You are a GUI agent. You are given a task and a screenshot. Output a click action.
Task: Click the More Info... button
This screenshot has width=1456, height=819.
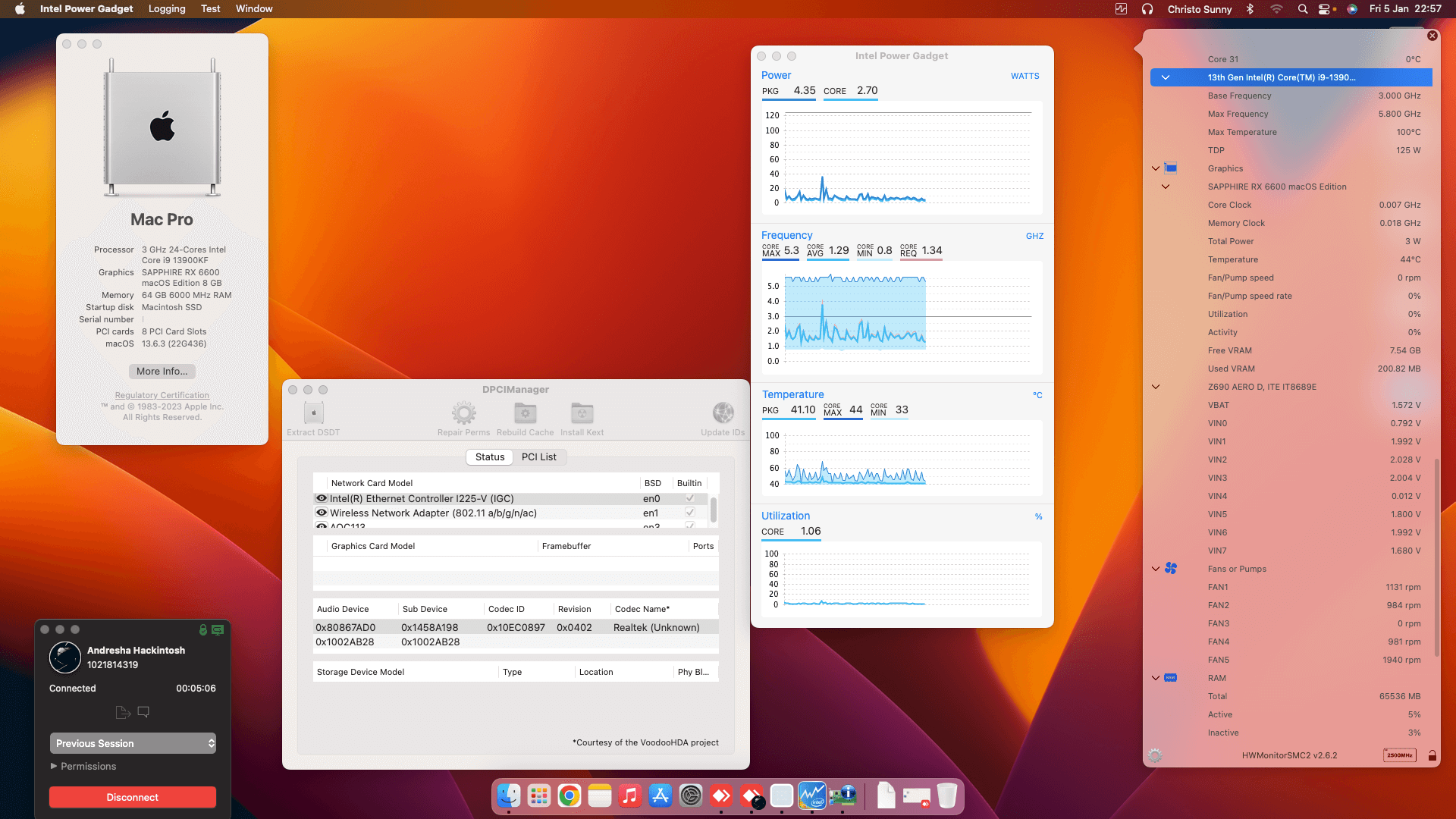click(162, 372)
